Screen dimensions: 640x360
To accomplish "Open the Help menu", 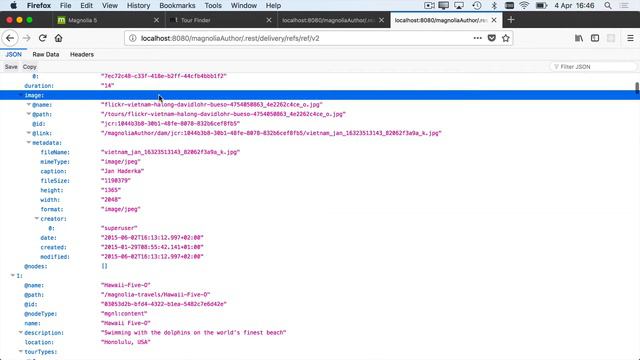I will [273, 5].
